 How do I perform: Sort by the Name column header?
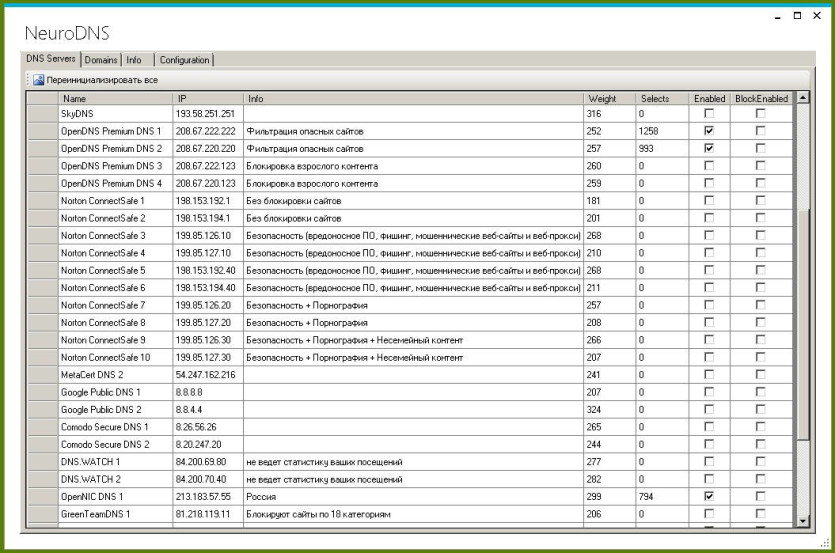115,99
